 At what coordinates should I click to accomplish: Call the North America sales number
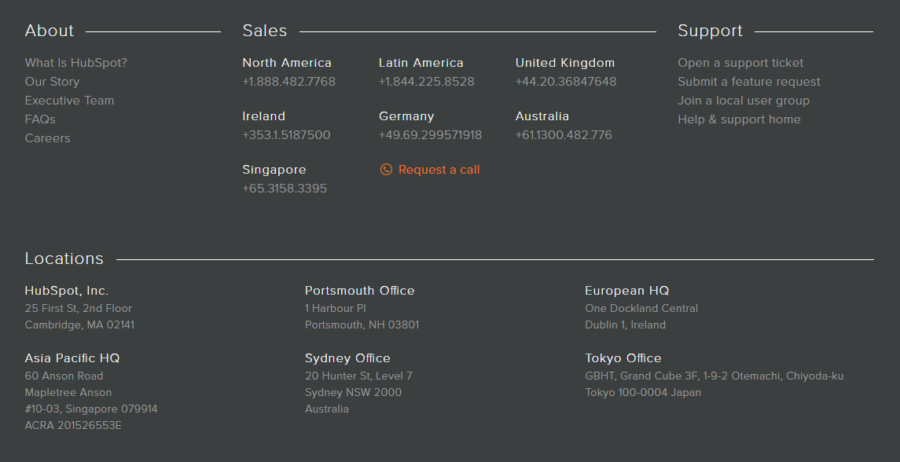tap(288, 82)
